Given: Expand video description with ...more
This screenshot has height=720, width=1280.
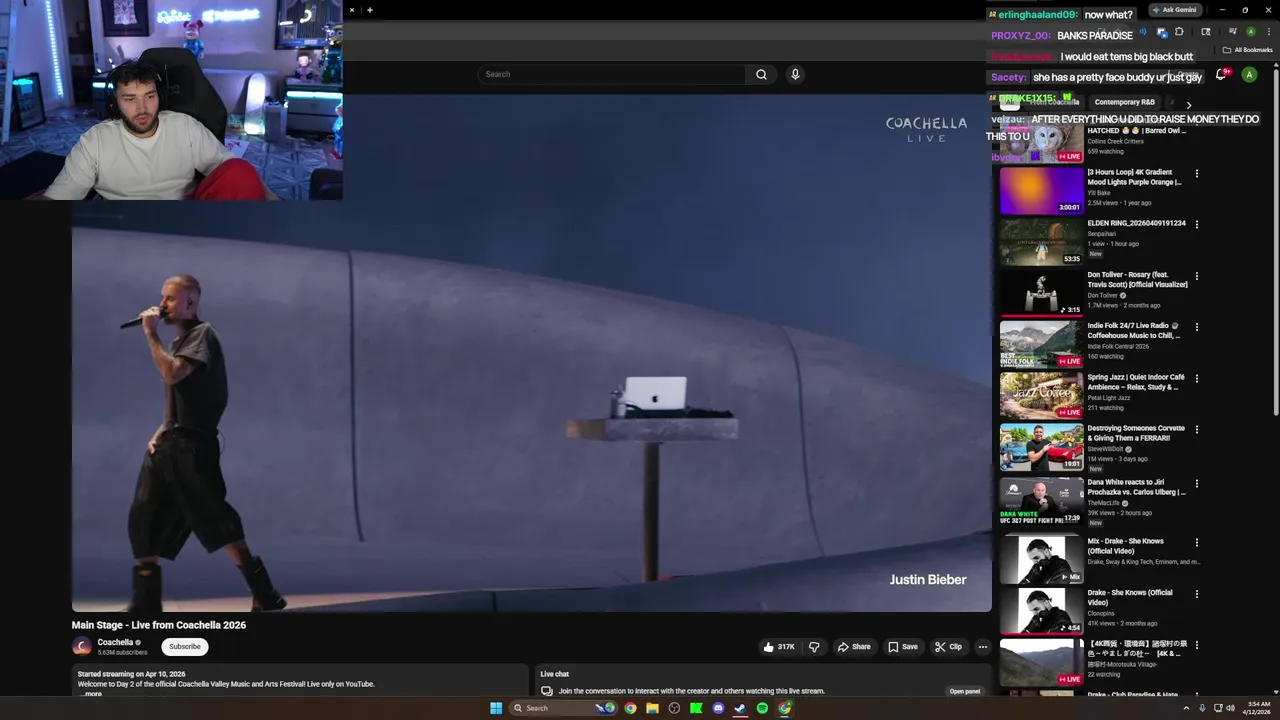Looking at the screenshot, I should point(91,694).
